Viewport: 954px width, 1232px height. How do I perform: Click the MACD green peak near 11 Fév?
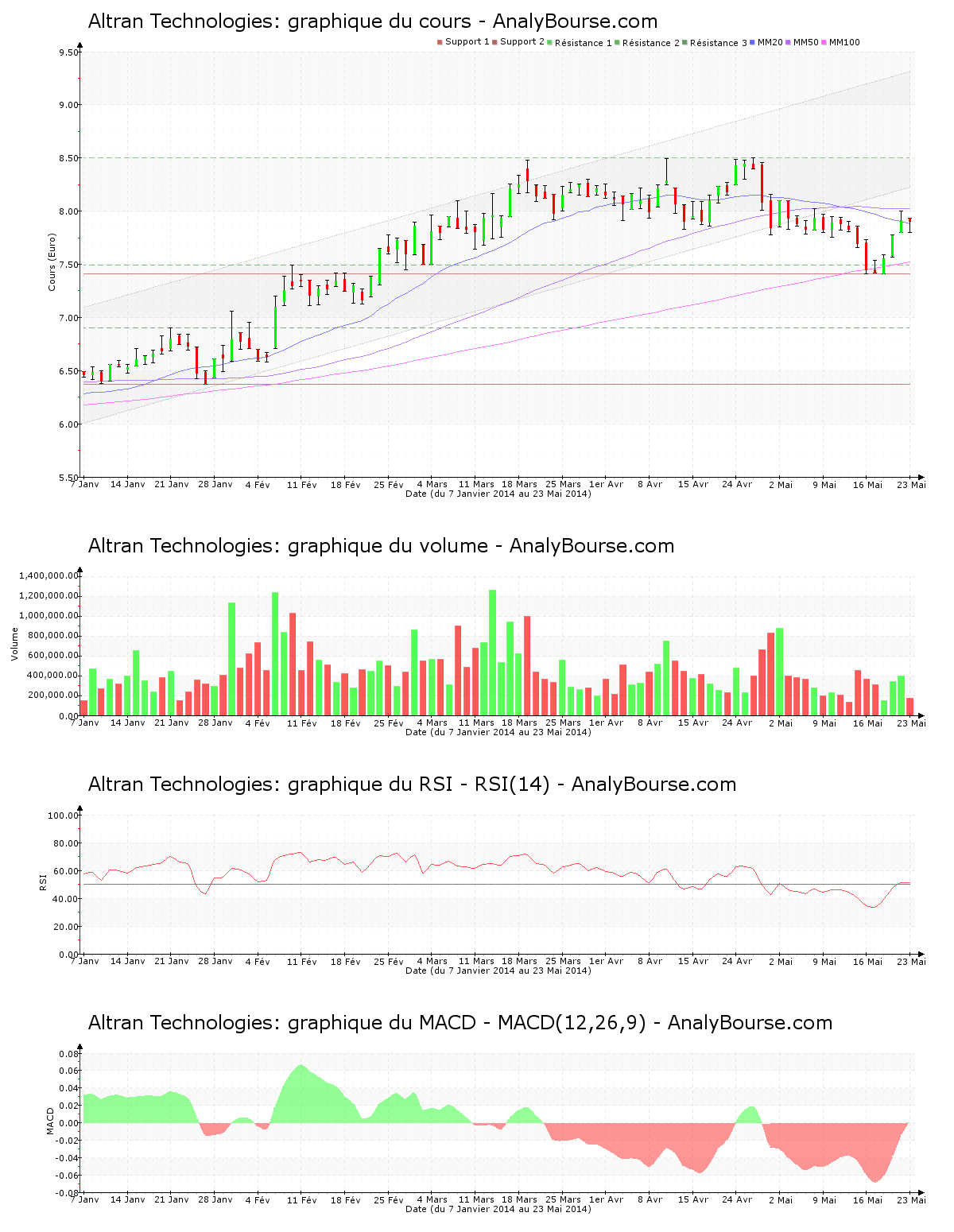pos(300,1066)
